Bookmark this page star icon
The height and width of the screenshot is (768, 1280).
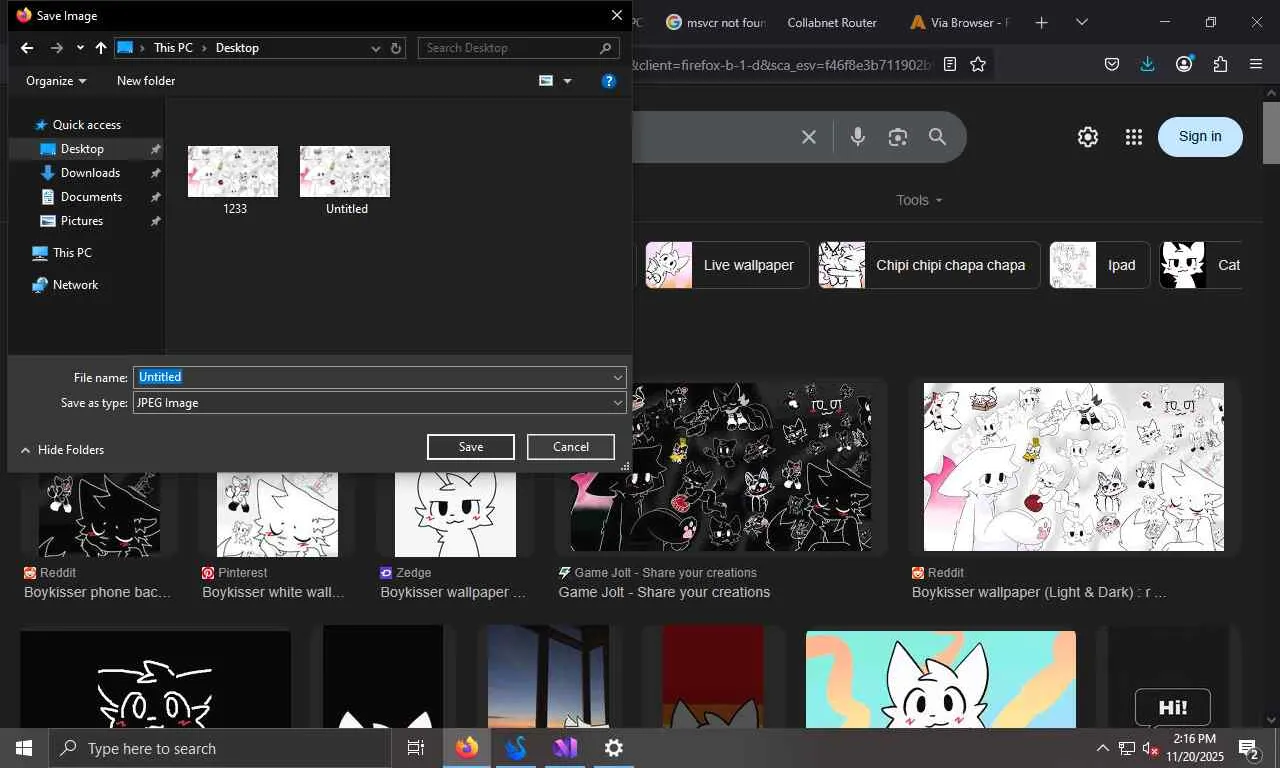[978, 64]
